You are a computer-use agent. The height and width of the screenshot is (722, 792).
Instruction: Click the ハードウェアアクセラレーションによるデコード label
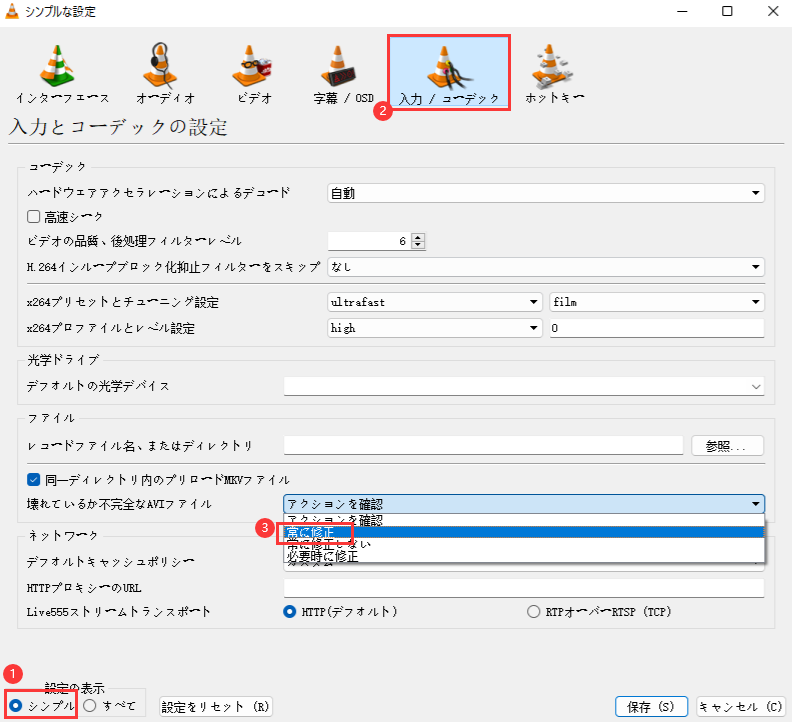point(159,192)
